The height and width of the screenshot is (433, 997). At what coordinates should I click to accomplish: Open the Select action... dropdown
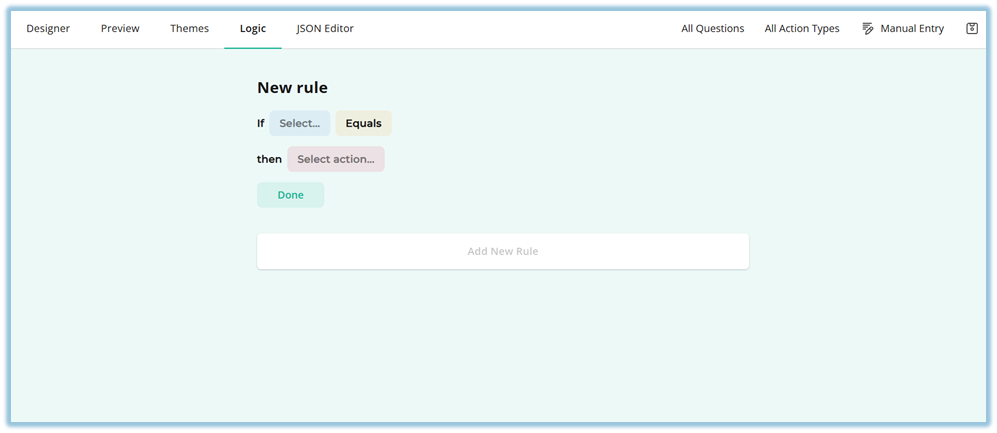335,159
